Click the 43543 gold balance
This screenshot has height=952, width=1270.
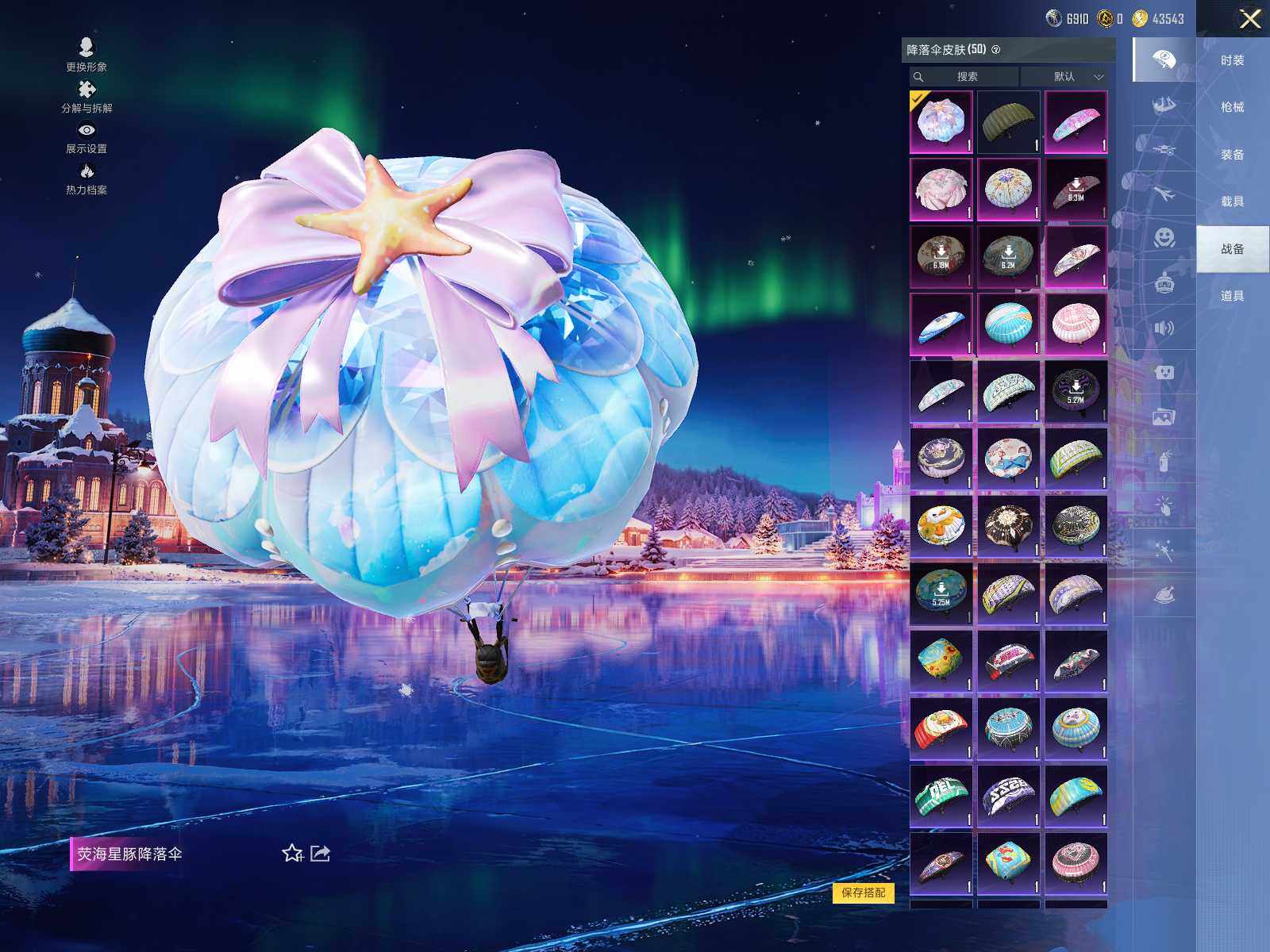[x=1168, y=19]
